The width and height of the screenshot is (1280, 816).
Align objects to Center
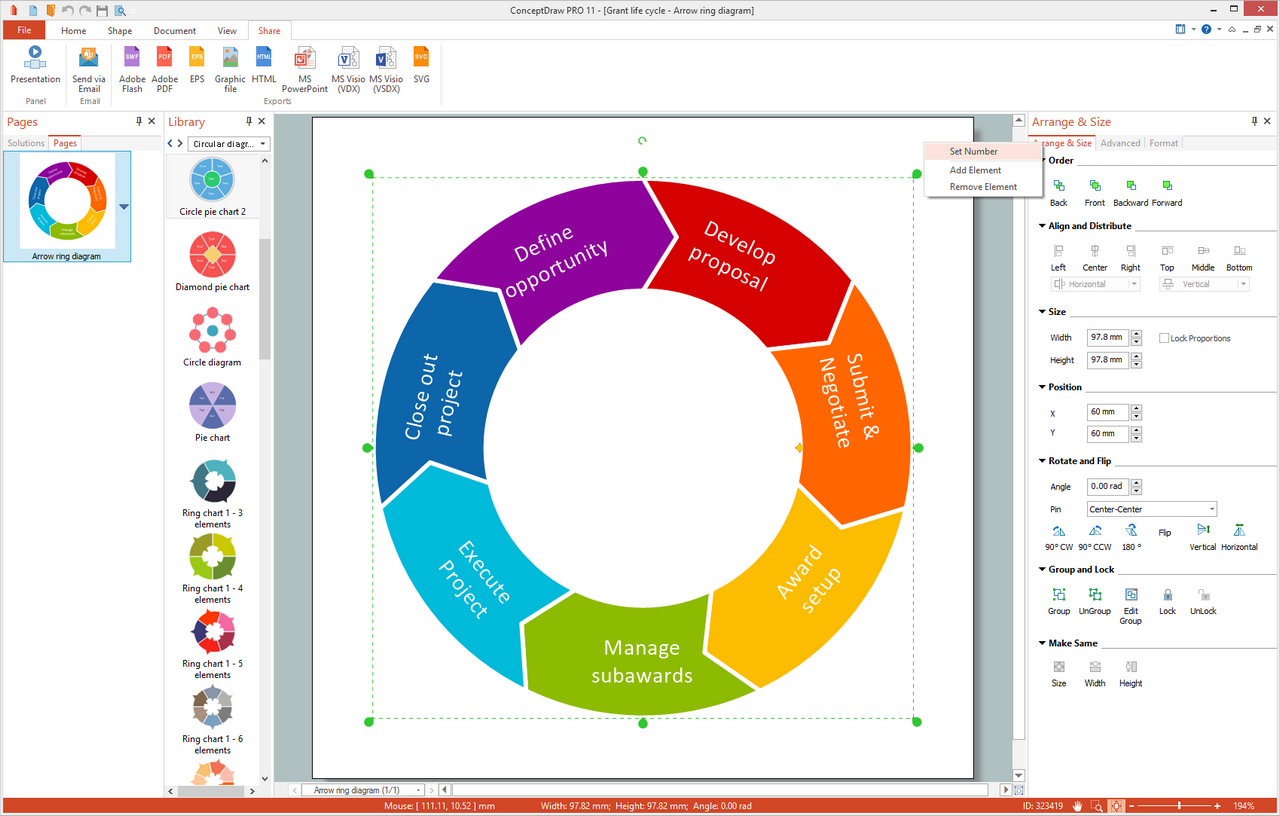pos(1095,257)
